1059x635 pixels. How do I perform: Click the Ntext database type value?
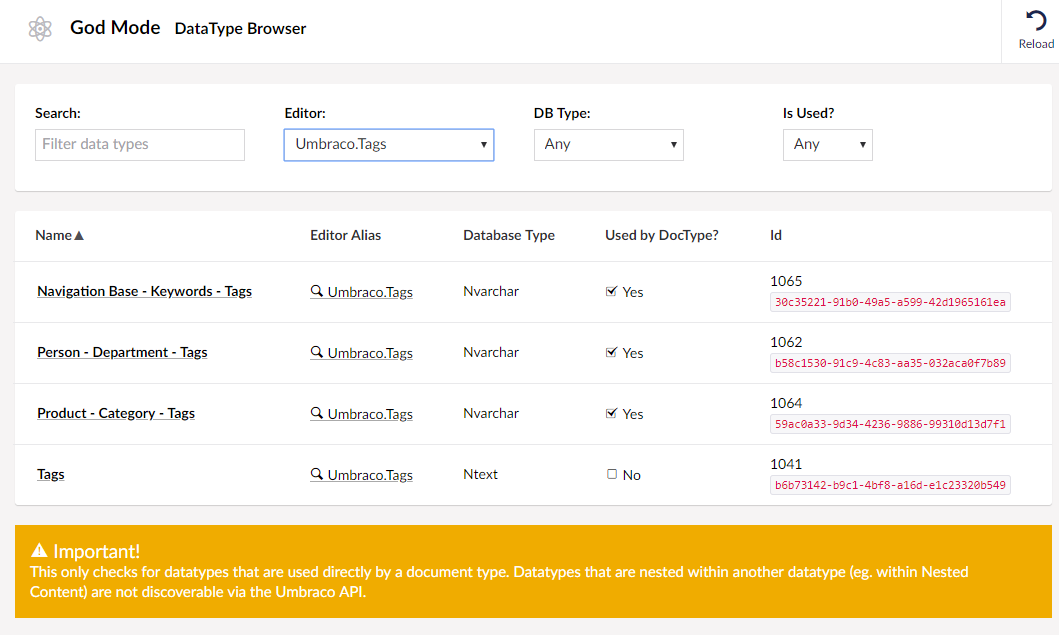tap(480, 474)
